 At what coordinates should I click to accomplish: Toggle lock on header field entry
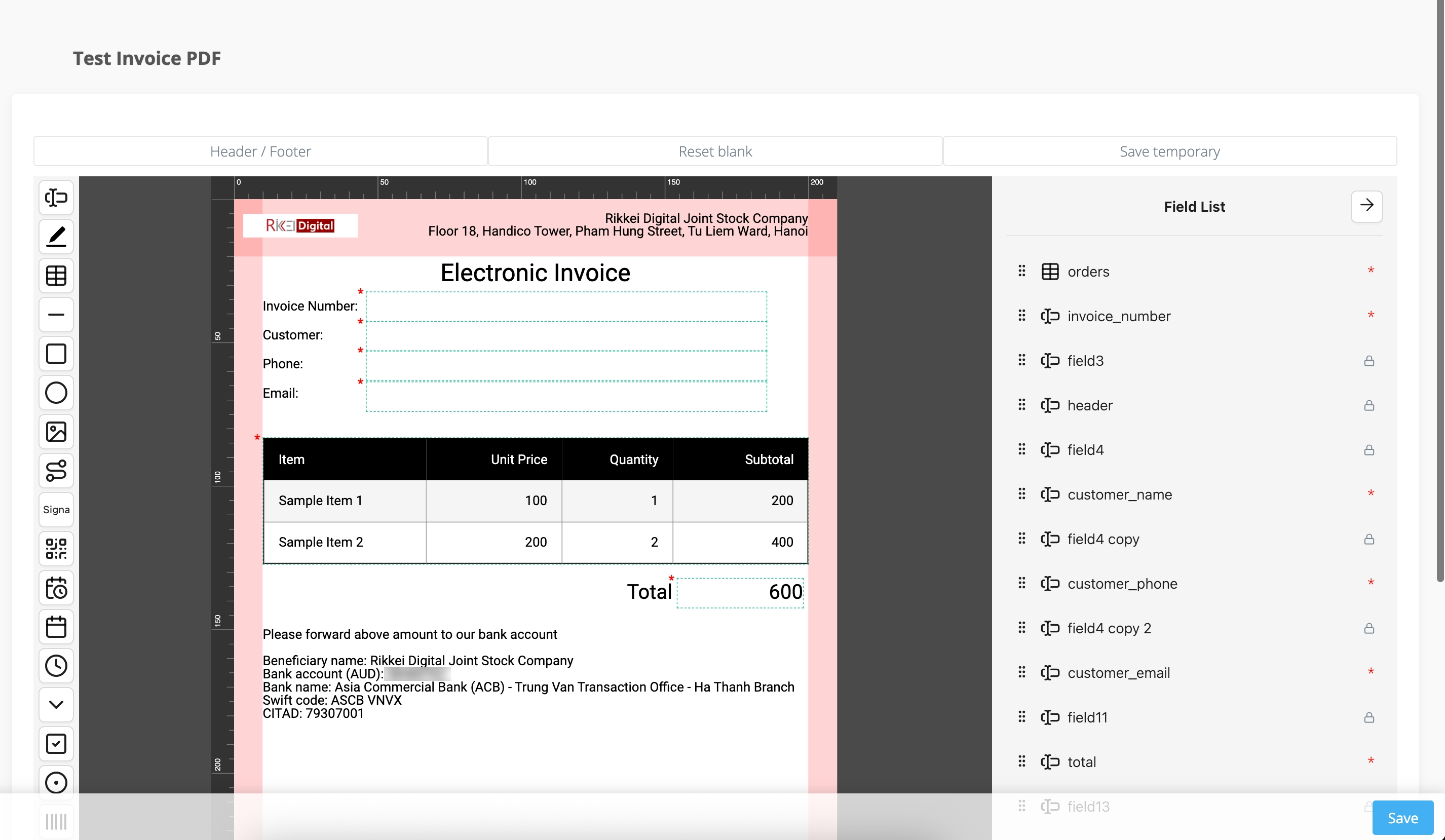pos(1368,405)
